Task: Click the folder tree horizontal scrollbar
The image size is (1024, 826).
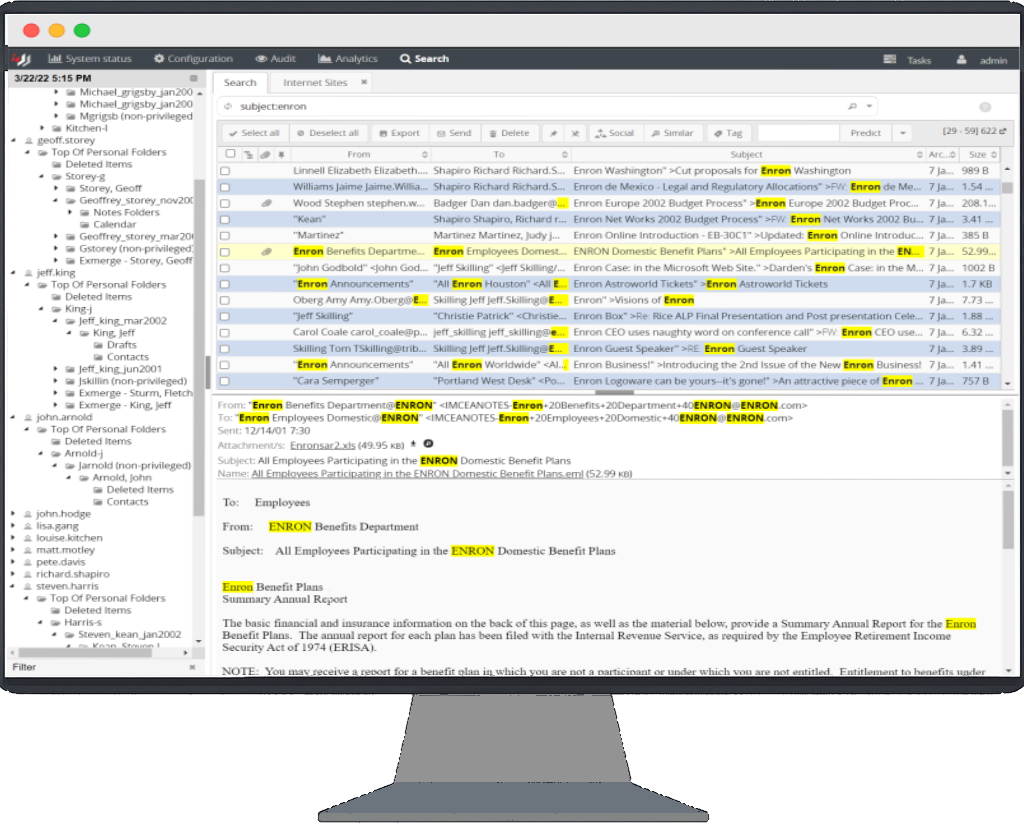Action: [x=85, y=652]
